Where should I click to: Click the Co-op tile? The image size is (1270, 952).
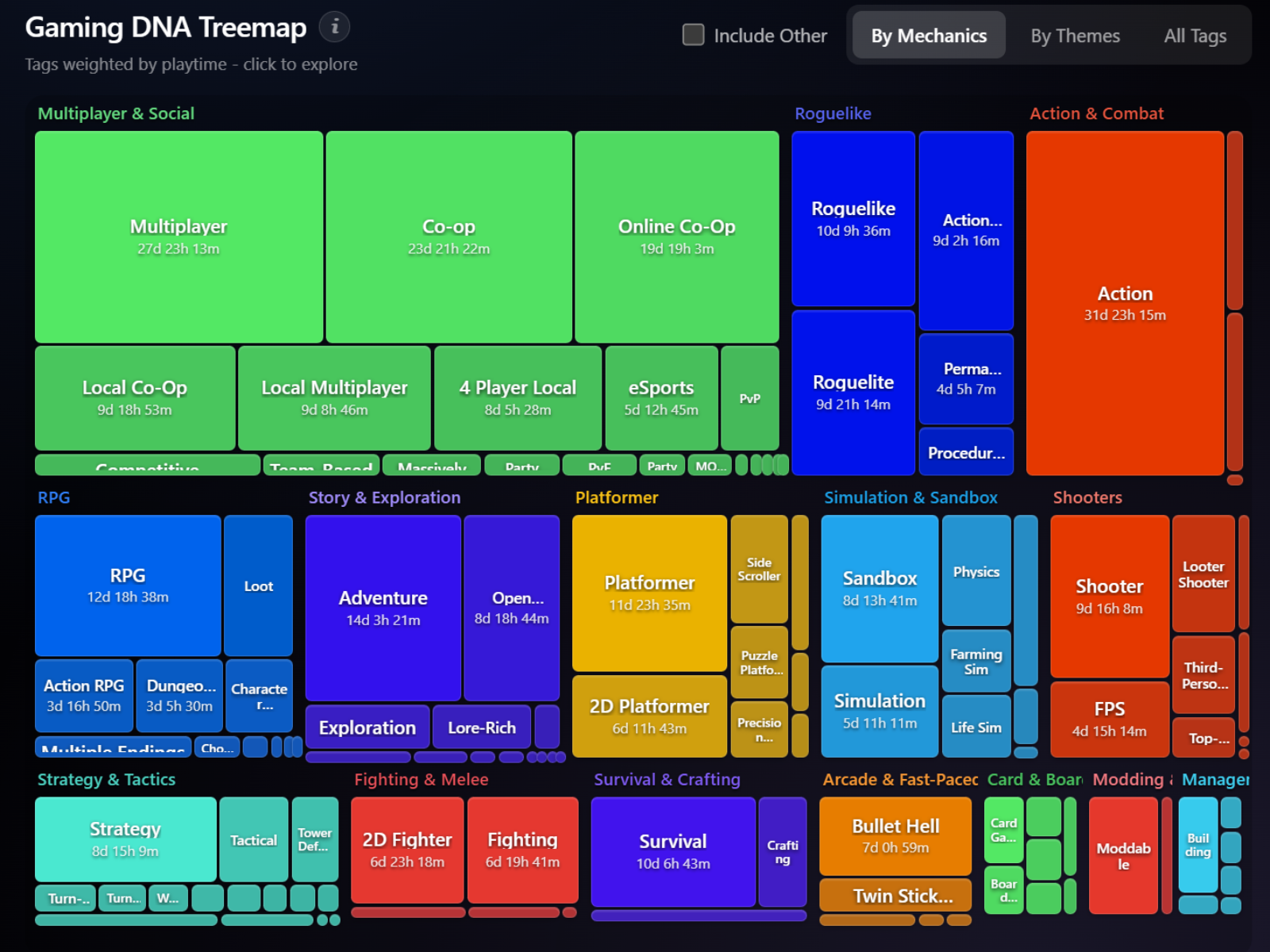tap(448, 236)
